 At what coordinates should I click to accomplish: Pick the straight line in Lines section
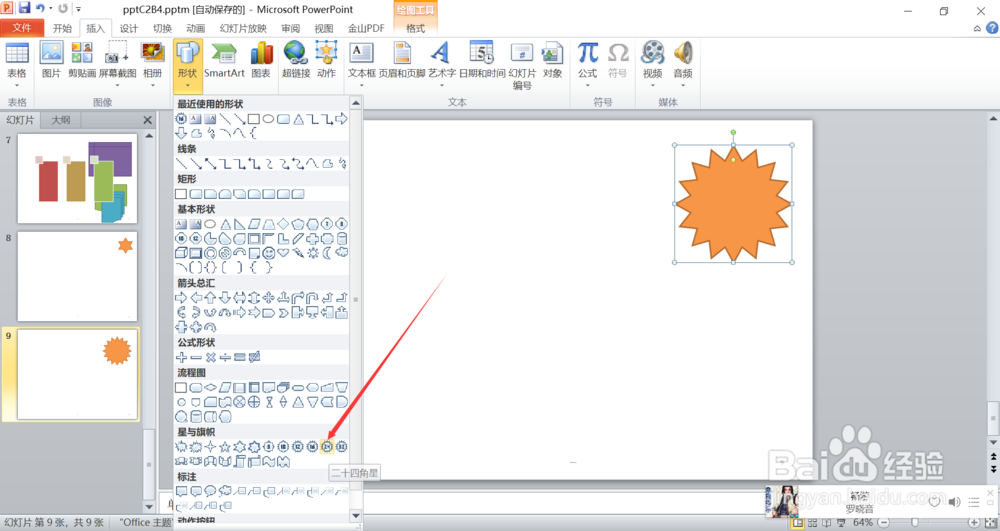(181, 164)
